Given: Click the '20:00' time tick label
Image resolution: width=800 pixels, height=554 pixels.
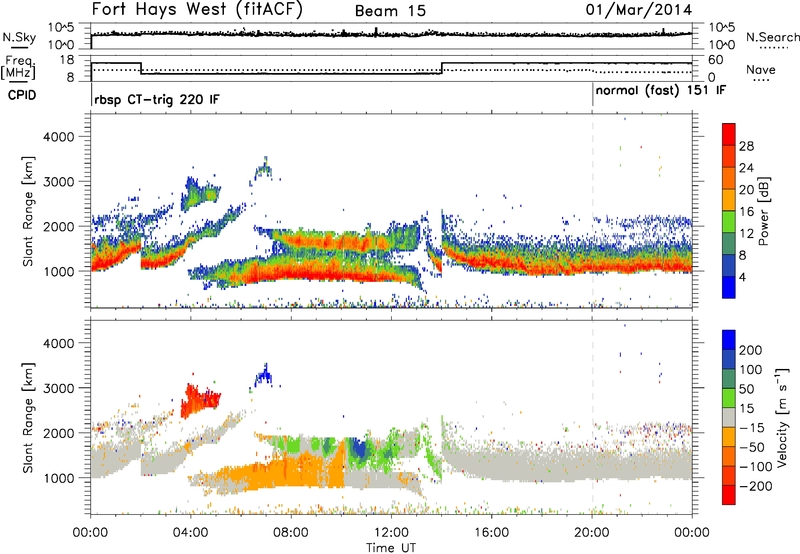Looking at the screenshot, I should (592, 533).
